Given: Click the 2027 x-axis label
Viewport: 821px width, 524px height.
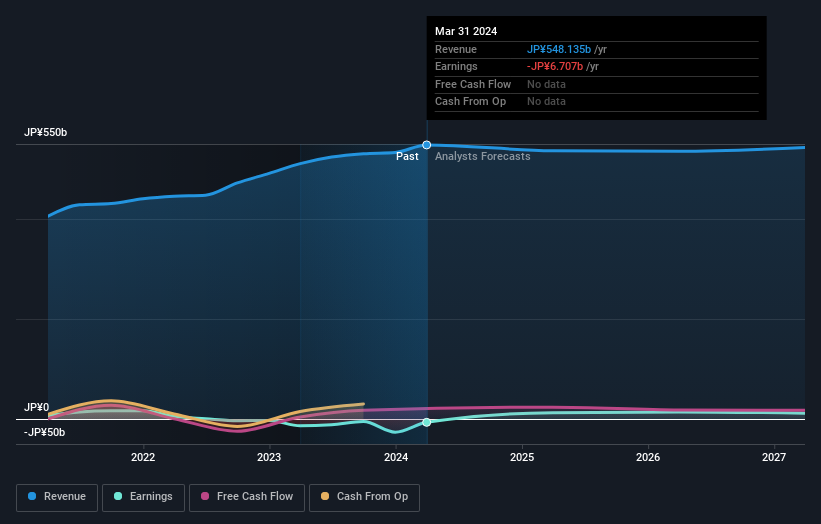Looking at the screenshot, I should [774, 457].
